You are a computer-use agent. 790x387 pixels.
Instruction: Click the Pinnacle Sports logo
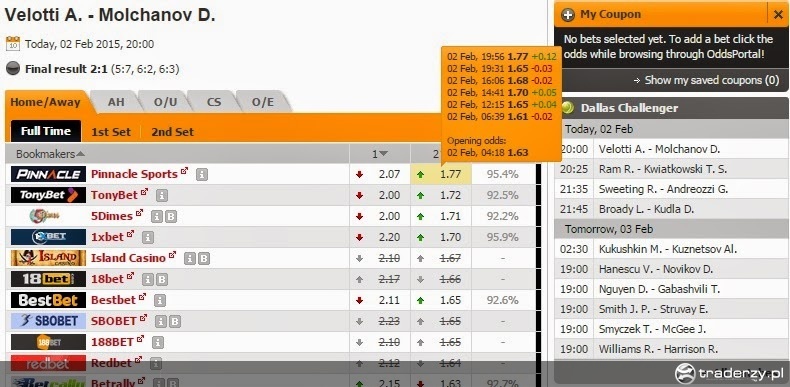point(48,174)
